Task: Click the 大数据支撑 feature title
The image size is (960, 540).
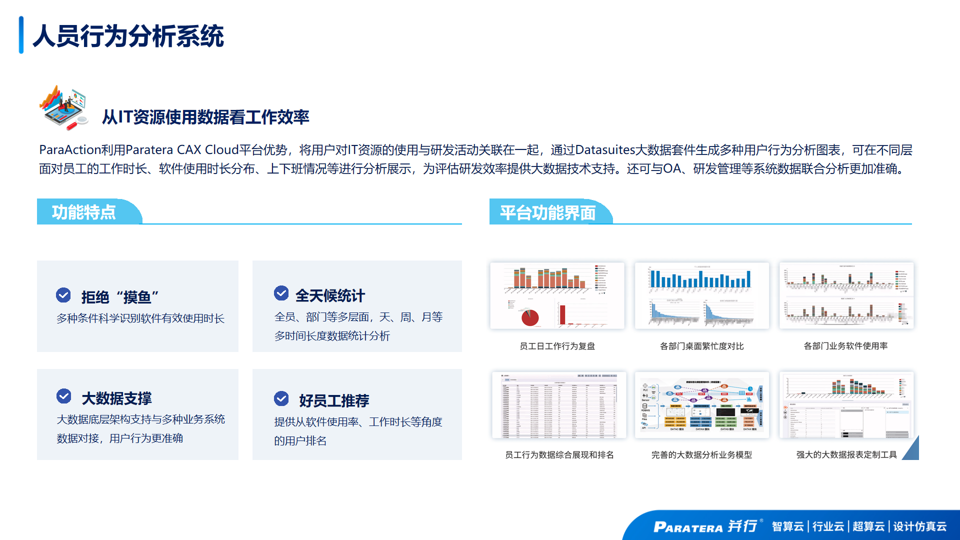Action: pyautogui.click(x=116, y=399)
